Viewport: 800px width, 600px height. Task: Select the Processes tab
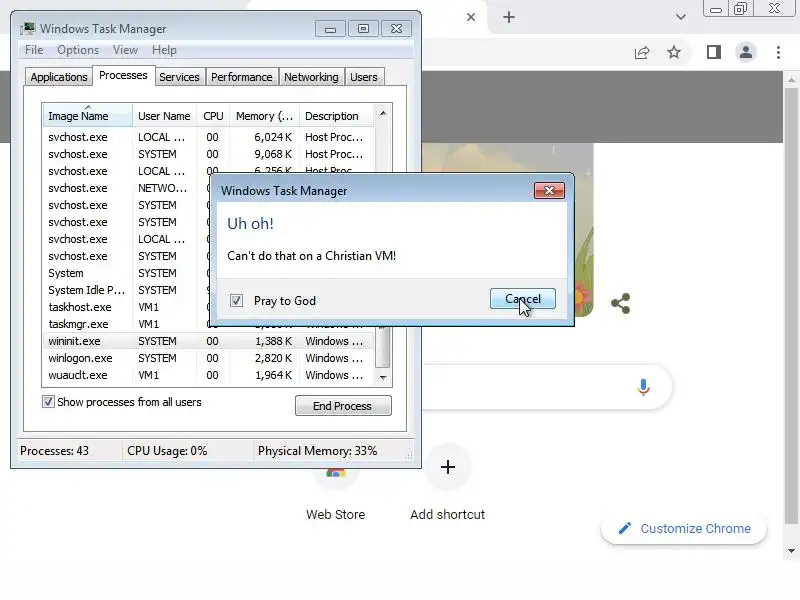click(123, 76)
